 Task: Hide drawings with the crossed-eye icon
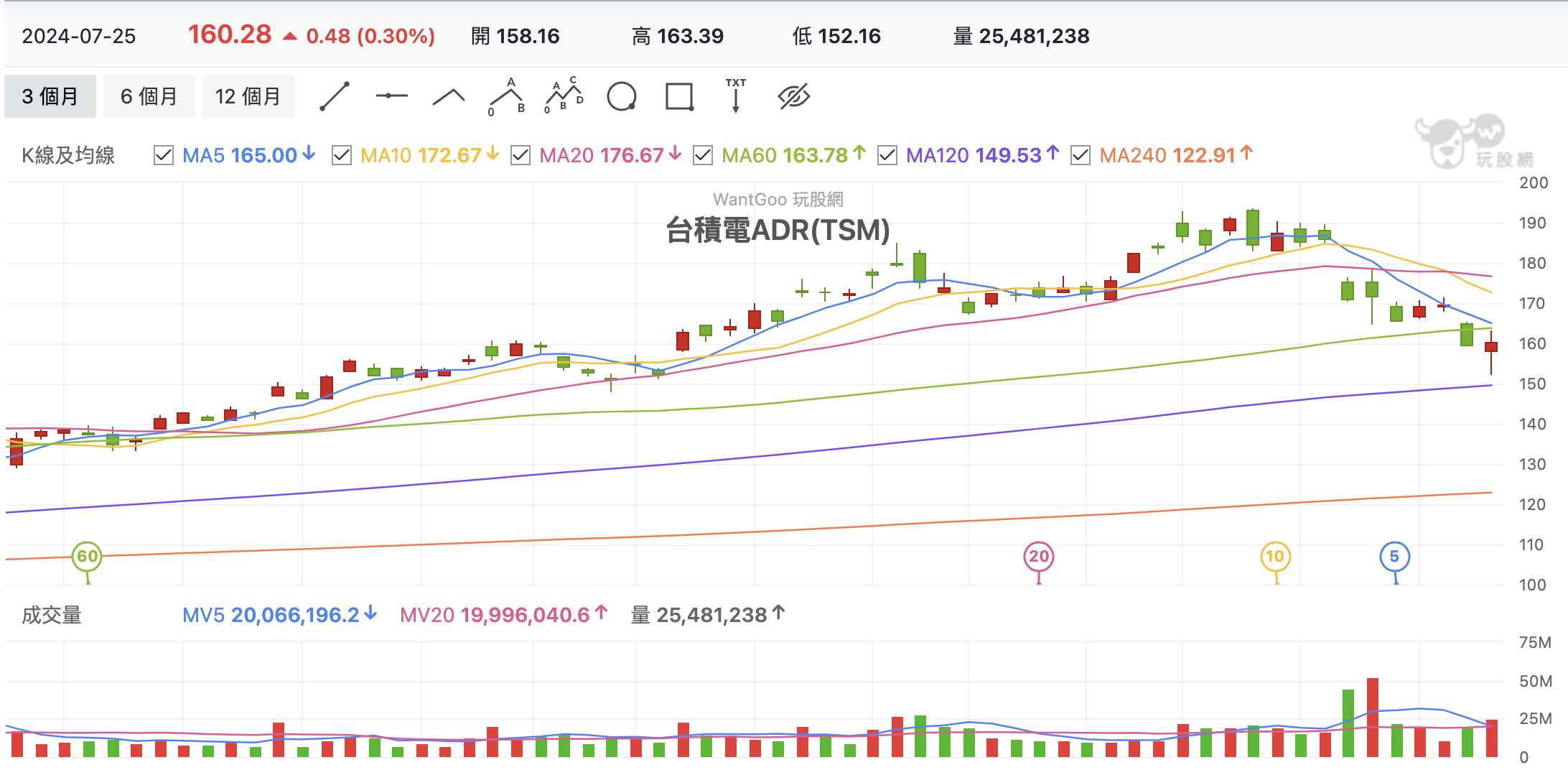click(x=794, y=96)
